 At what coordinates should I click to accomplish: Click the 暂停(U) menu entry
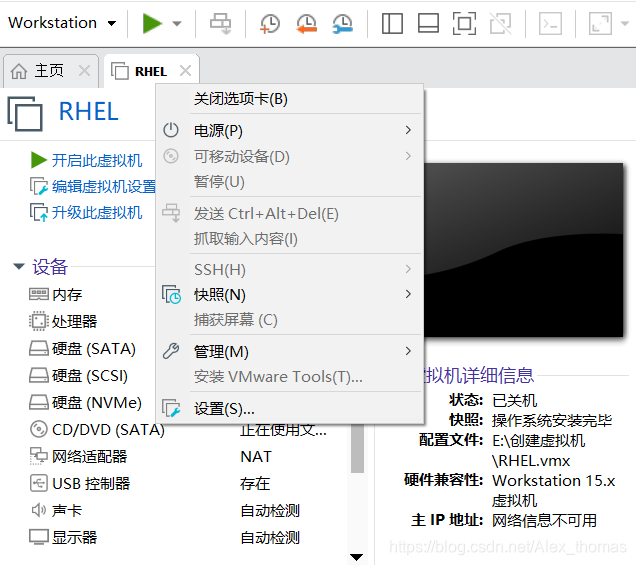coord(290,182)
